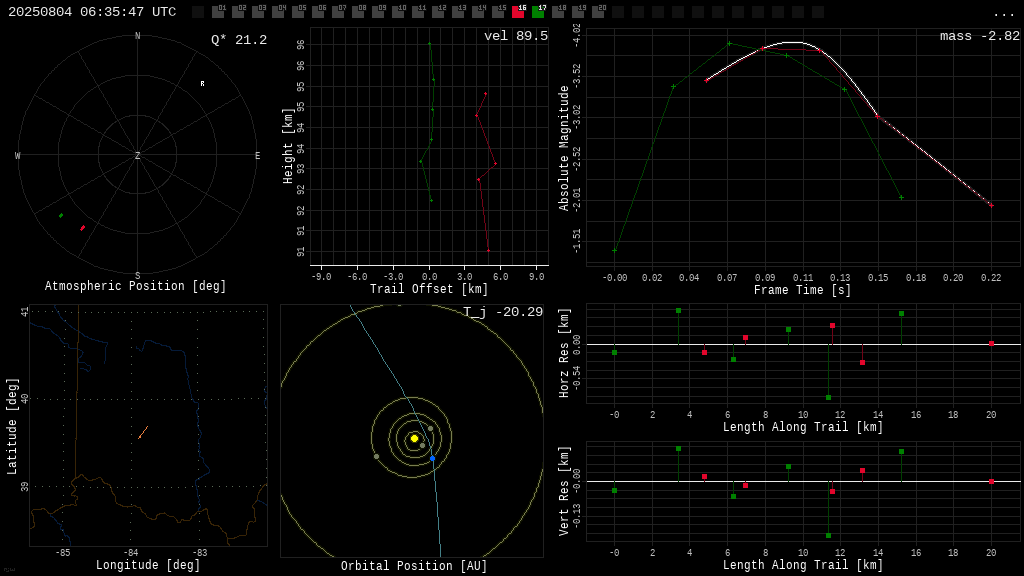Click the red meteor marker on sky plot
Viewport: 1024px width, 576px height.
coord(82,228)
